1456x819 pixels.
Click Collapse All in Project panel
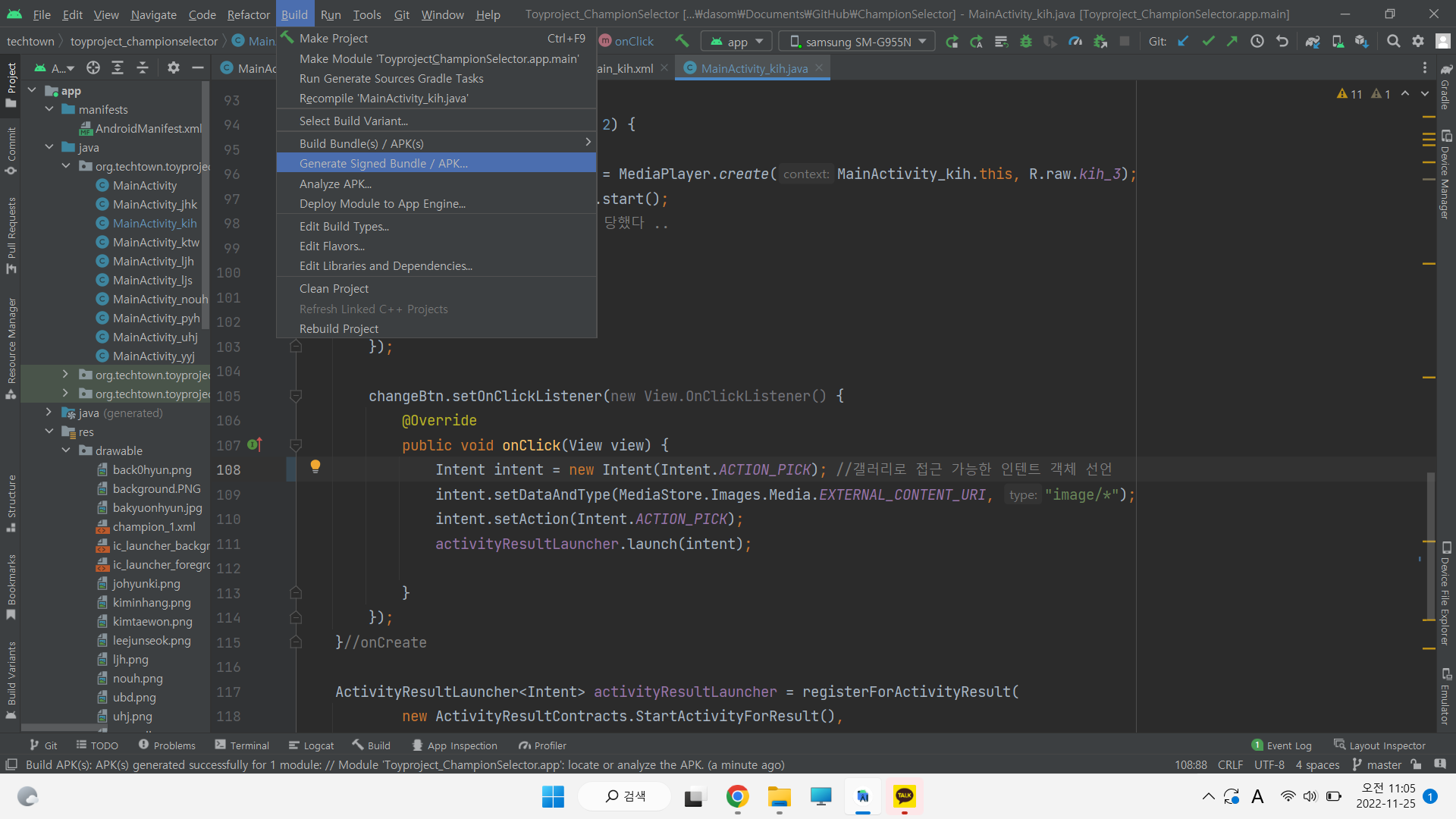[x=143, y=68]
